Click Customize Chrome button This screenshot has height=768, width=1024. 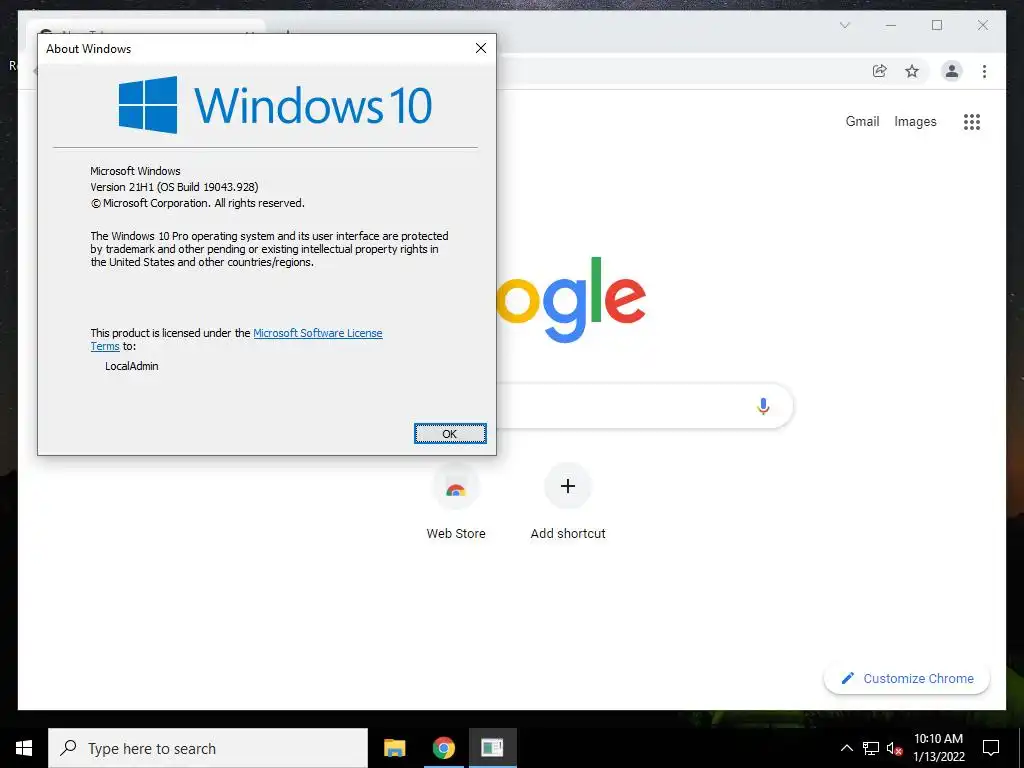(x=907, y=679)
